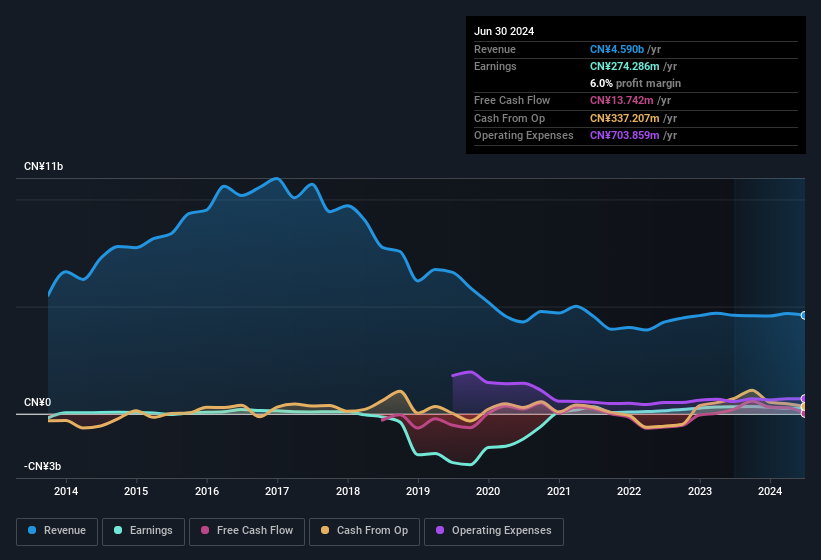Click the CN¥13.742m free cash flow value

pos(622,100)
